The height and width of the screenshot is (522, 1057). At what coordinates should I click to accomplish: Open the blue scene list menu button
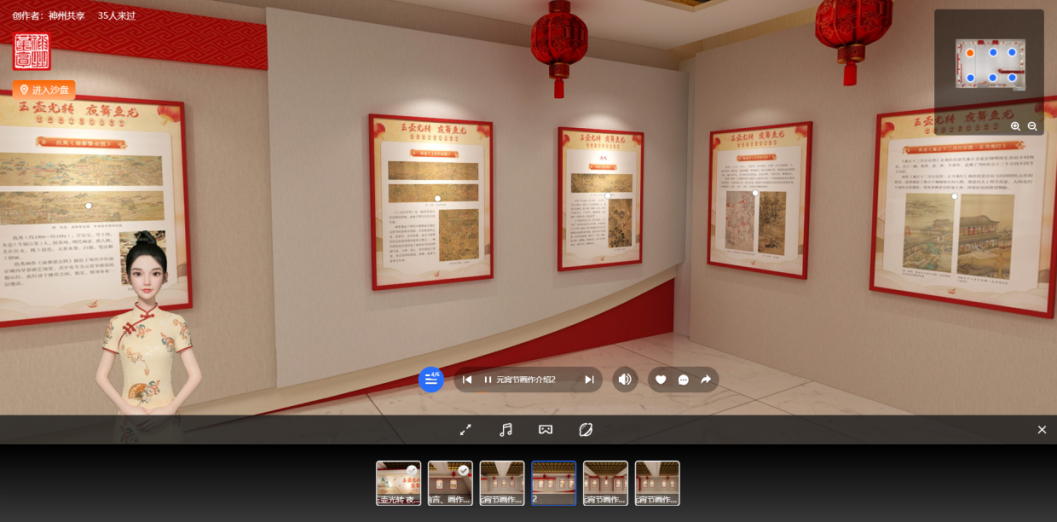point(431,379)
